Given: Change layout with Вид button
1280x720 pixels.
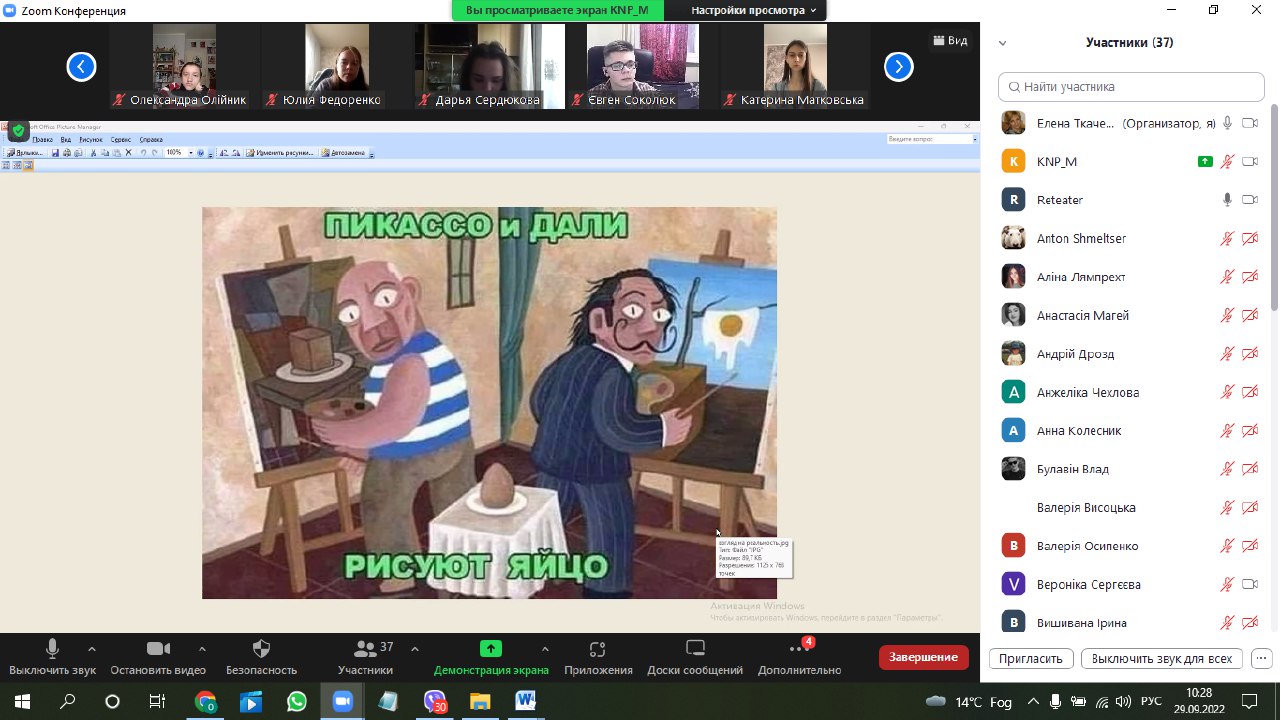Looking at the screenshot, I should (950, 40).
